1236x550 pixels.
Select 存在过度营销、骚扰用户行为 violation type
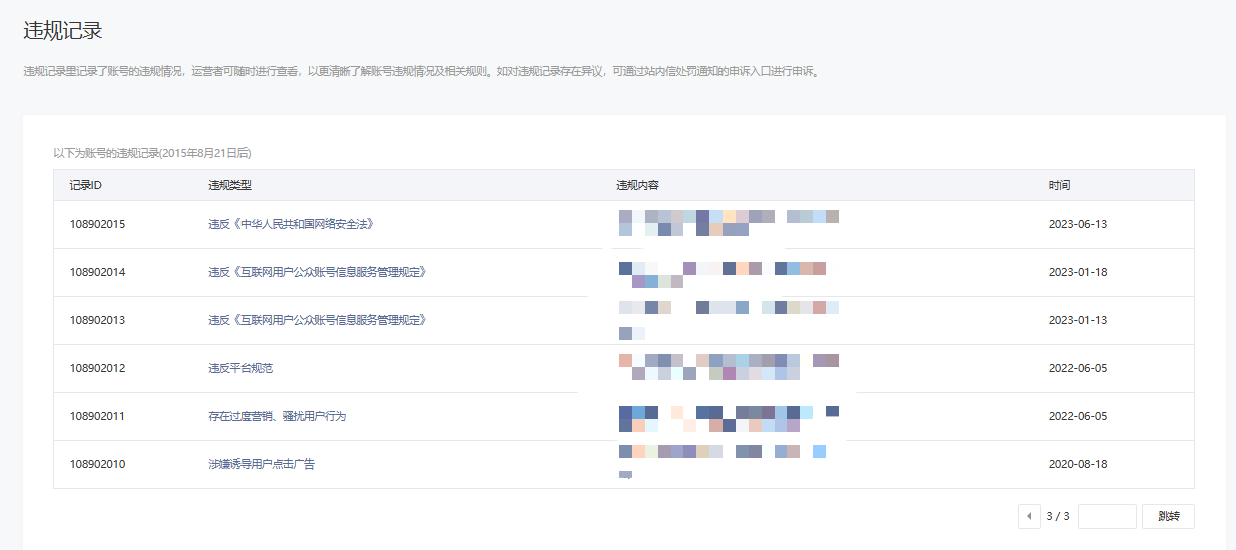point(277,416)
